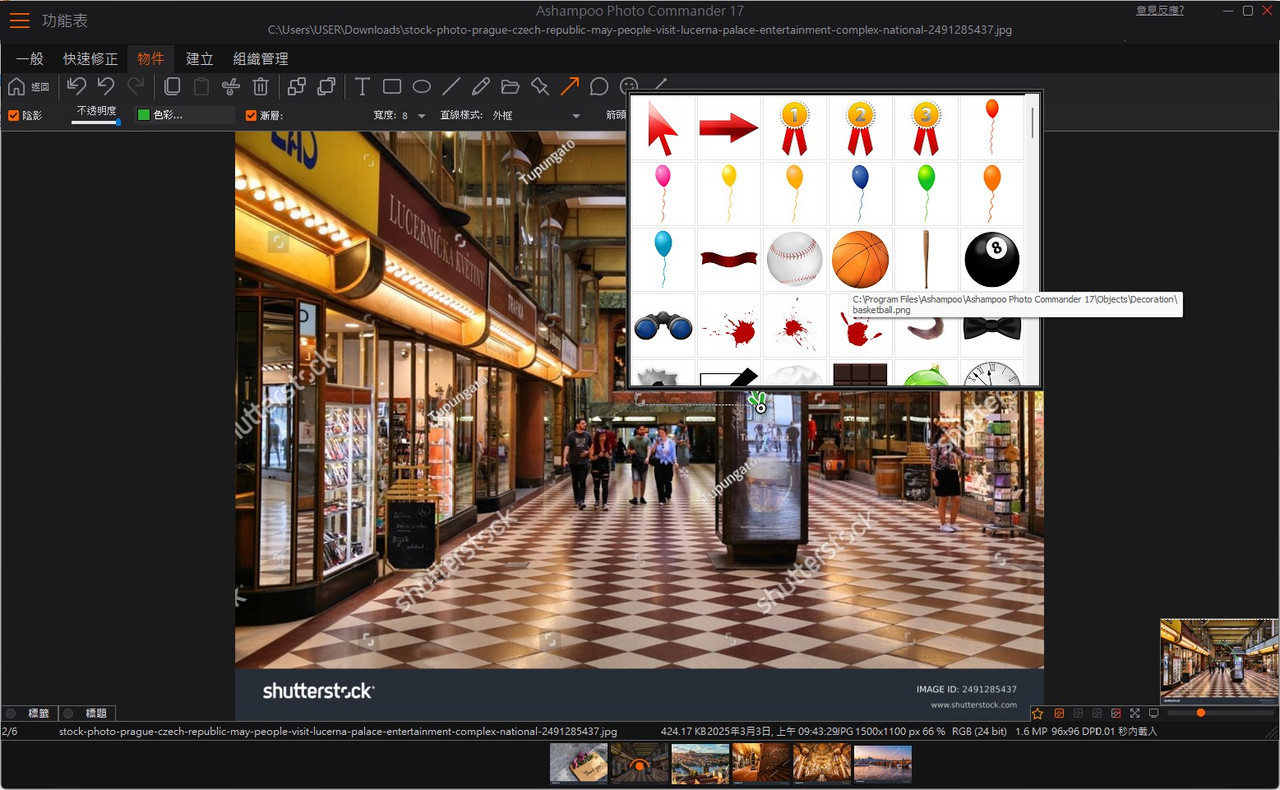Screen dimensions: 1280x790
Task: Click the orange image-fit icon beside the star
Action: coord(1059,713)
